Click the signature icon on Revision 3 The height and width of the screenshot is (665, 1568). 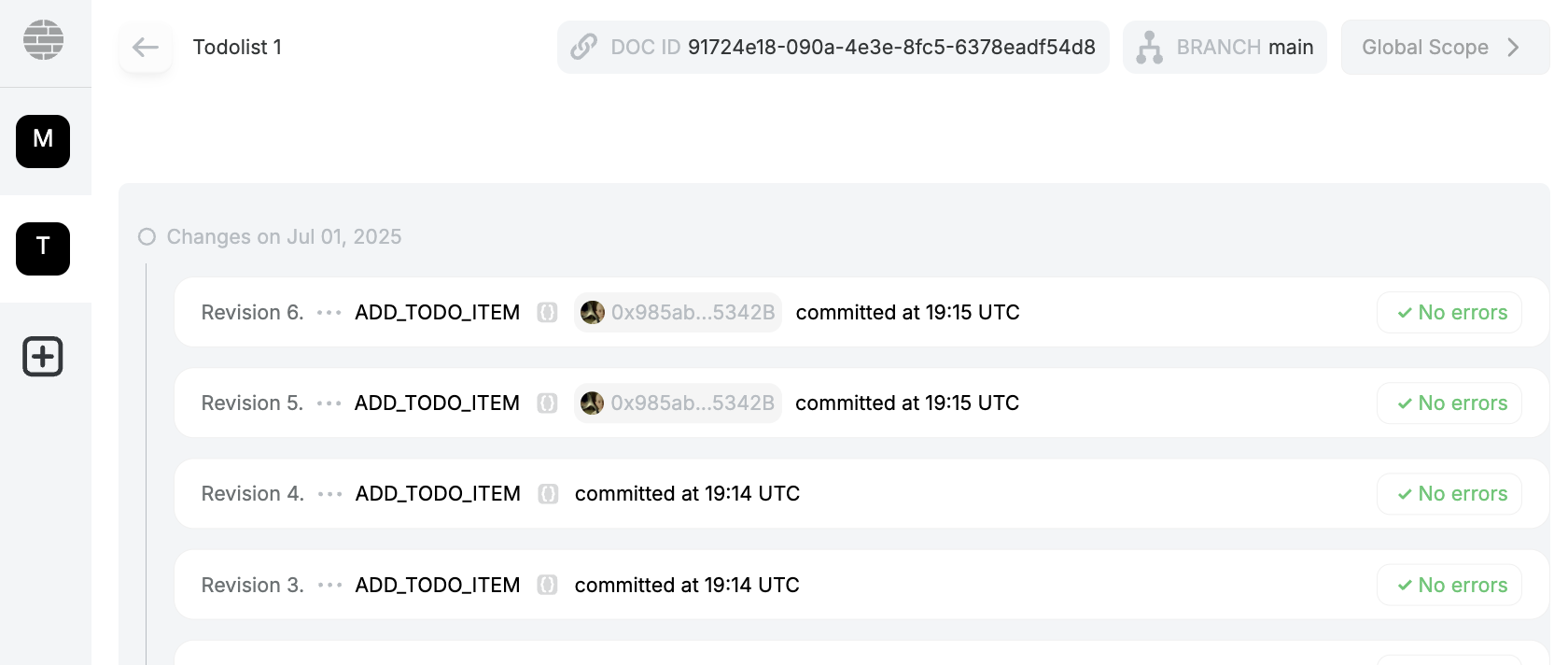point(547,585)
